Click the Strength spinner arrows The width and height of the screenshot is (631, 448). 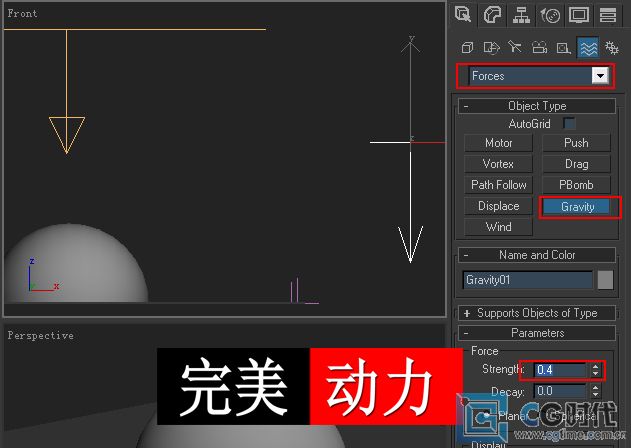(x=596, y=370)
